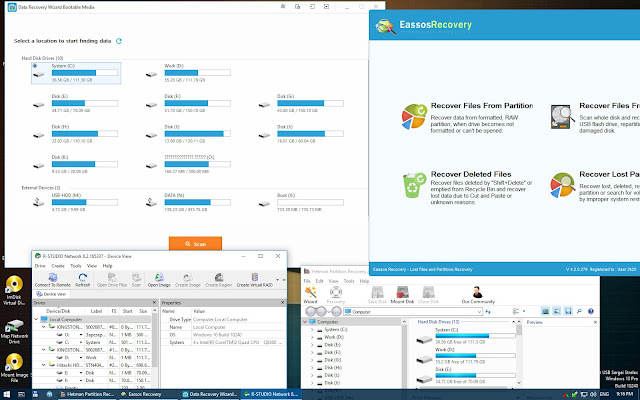Click the Hetman search magnifier icon
This screenshot has width=640, height=400.
[579, 311]
